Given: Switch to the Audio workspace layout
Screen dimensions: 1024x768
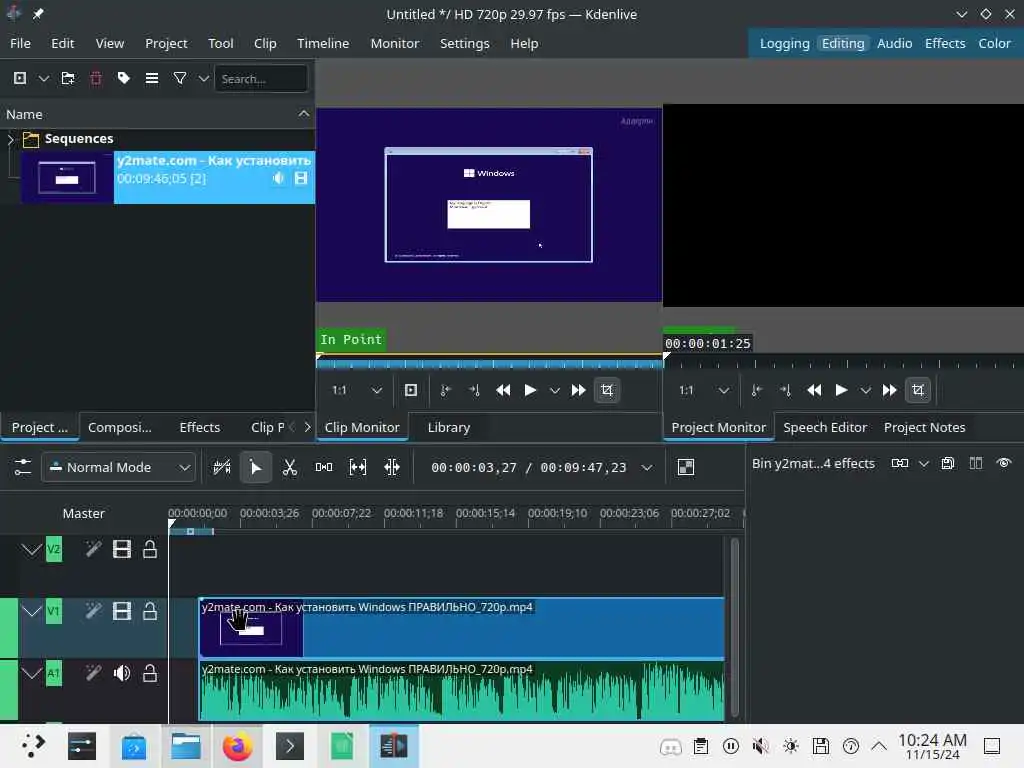Looking at the screenshot, I should [894, 44].
